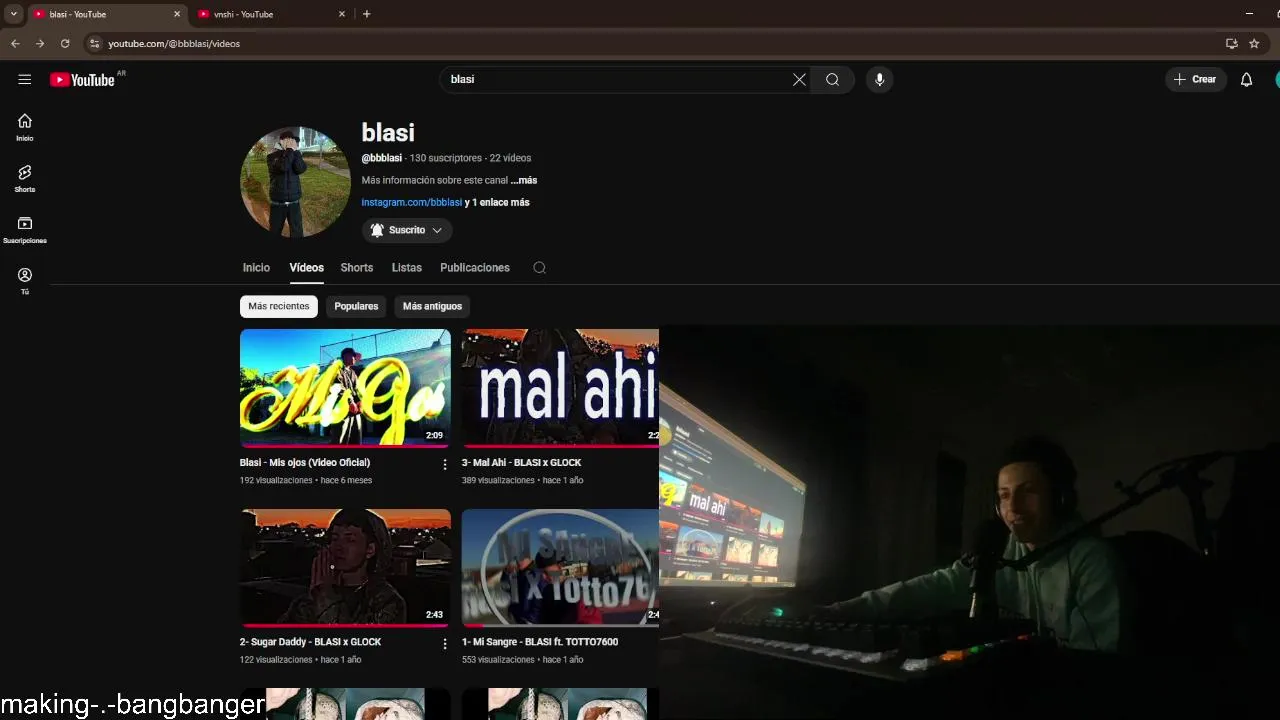The image size is (1280, 720).
Task: Open a new browser tab
Action: coord(367,14)
